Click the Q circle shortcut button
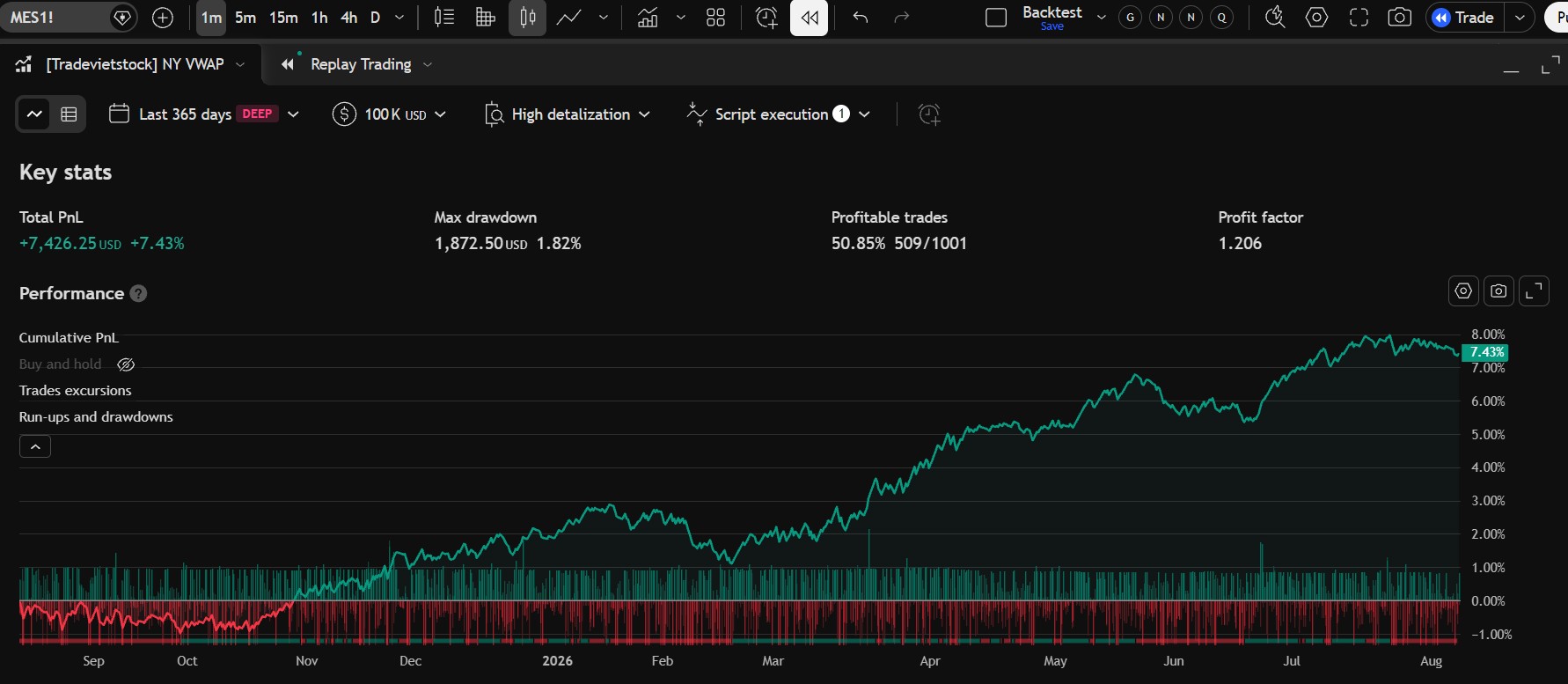This screenshot has width=1568, height=684. coord(1221,18)
